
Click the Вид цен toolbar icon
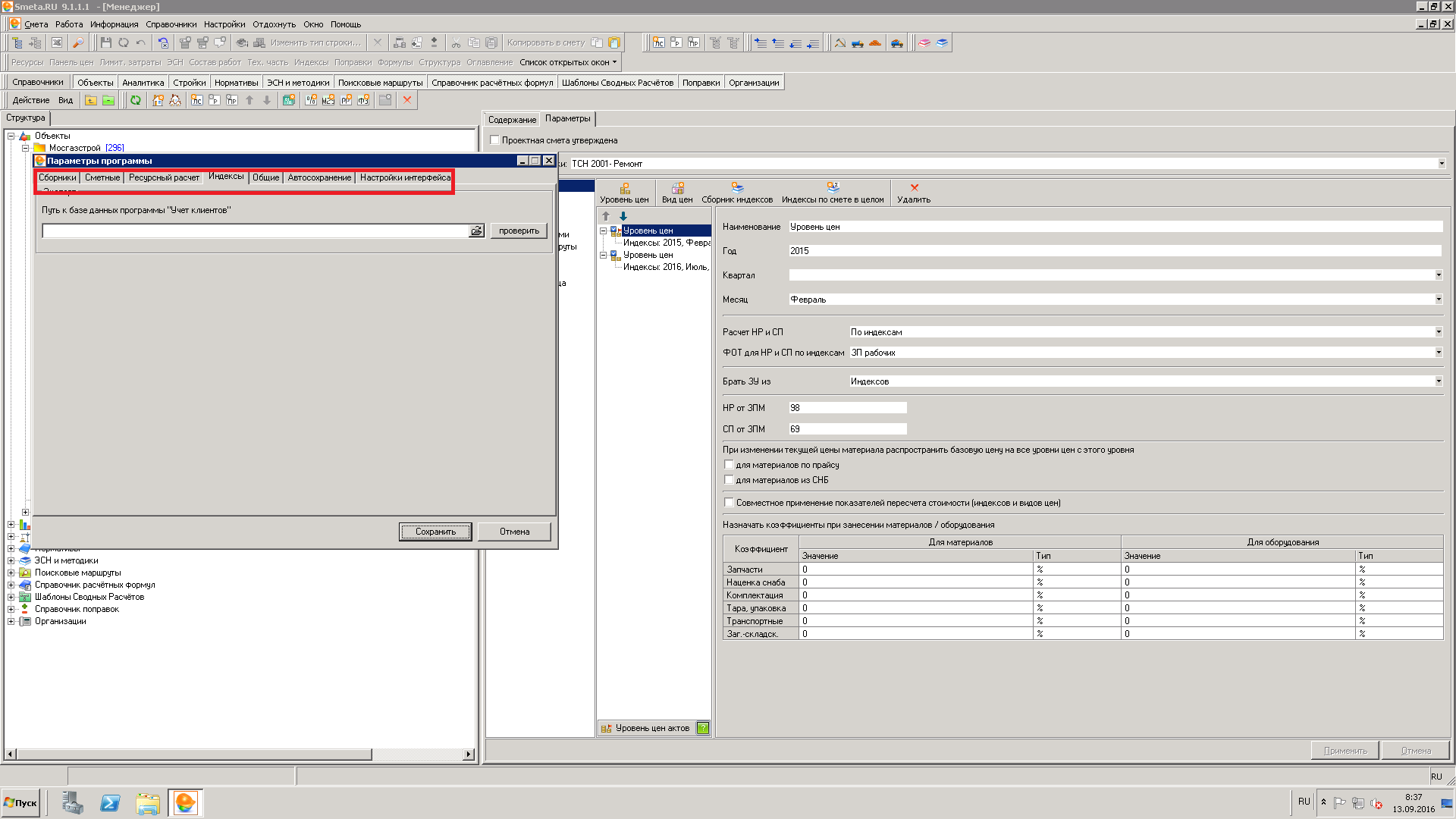coord(677,193)
